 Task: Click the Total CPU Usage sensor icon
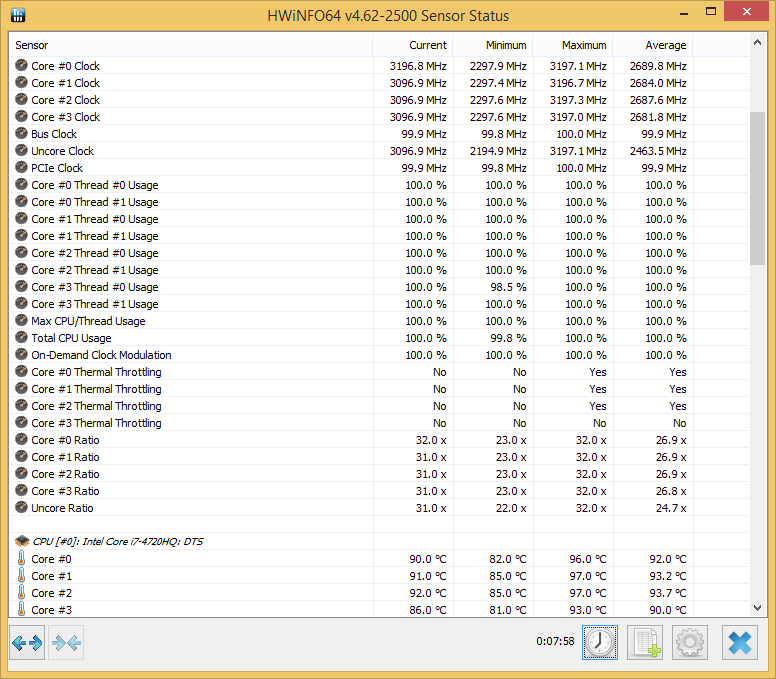point(21,338)
